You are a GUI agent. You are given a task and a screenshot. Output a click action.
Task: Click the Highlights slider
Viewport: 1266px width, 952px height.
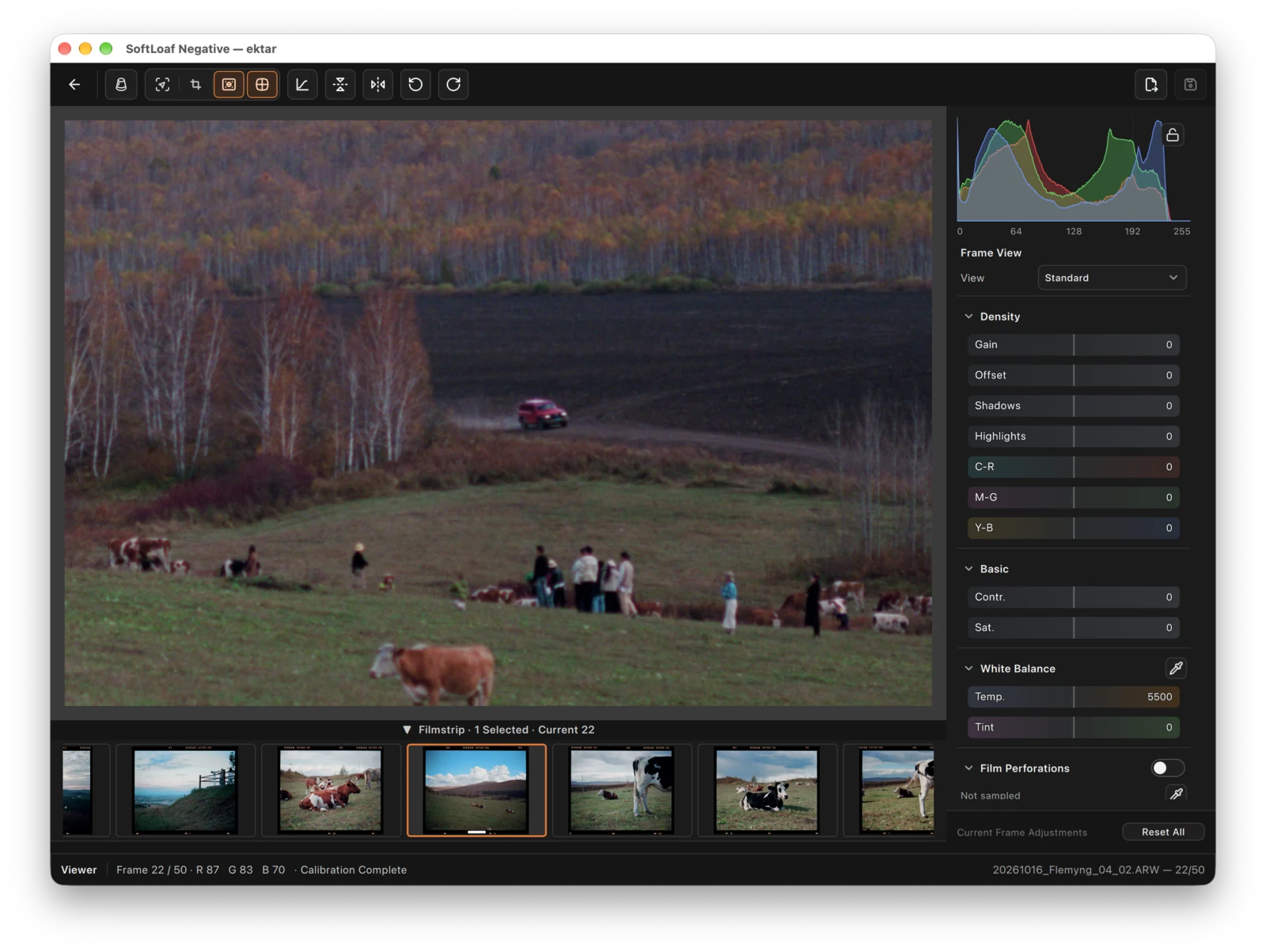[x=1074, y=437]
